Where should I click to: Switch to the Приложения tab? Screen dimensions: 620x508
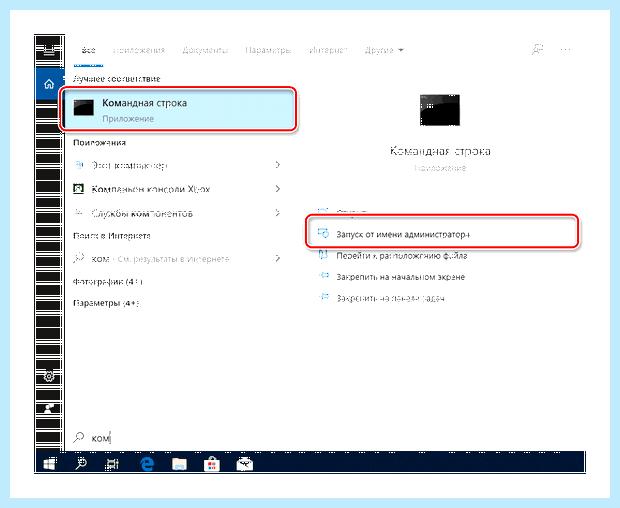pyautogui.click(x=139, y=50)
